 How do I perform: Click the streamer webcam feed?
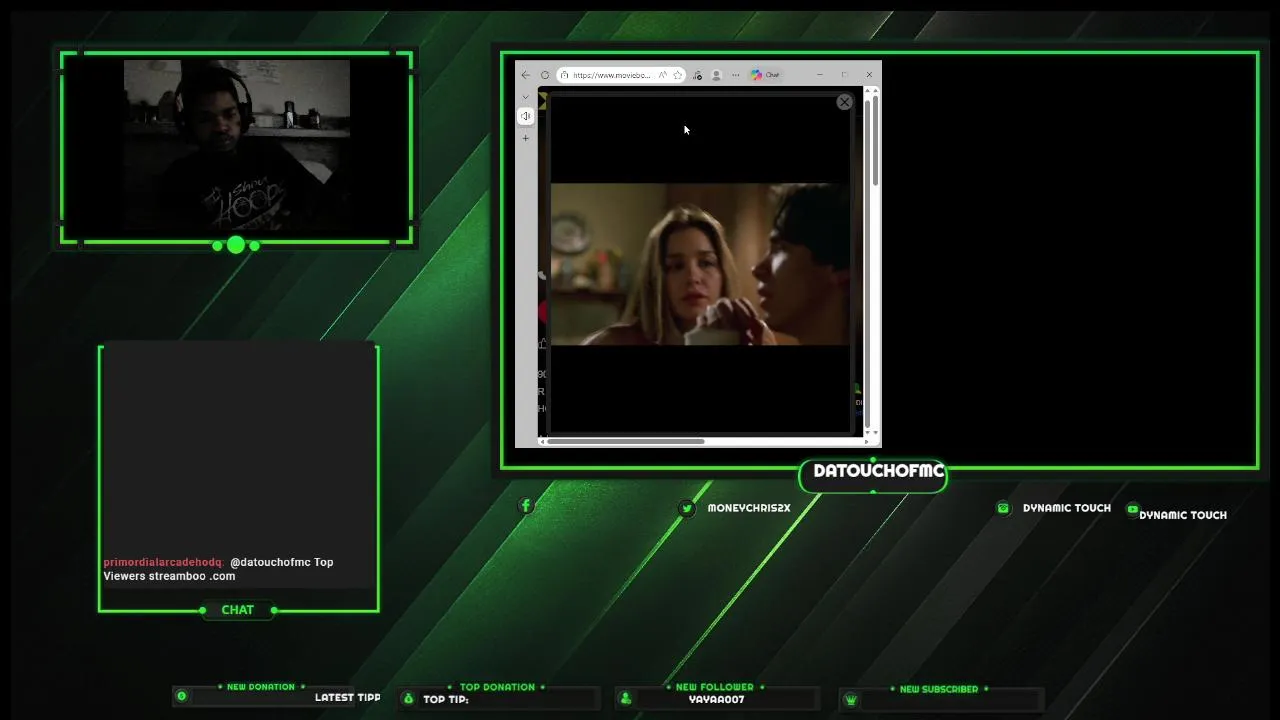237,145
